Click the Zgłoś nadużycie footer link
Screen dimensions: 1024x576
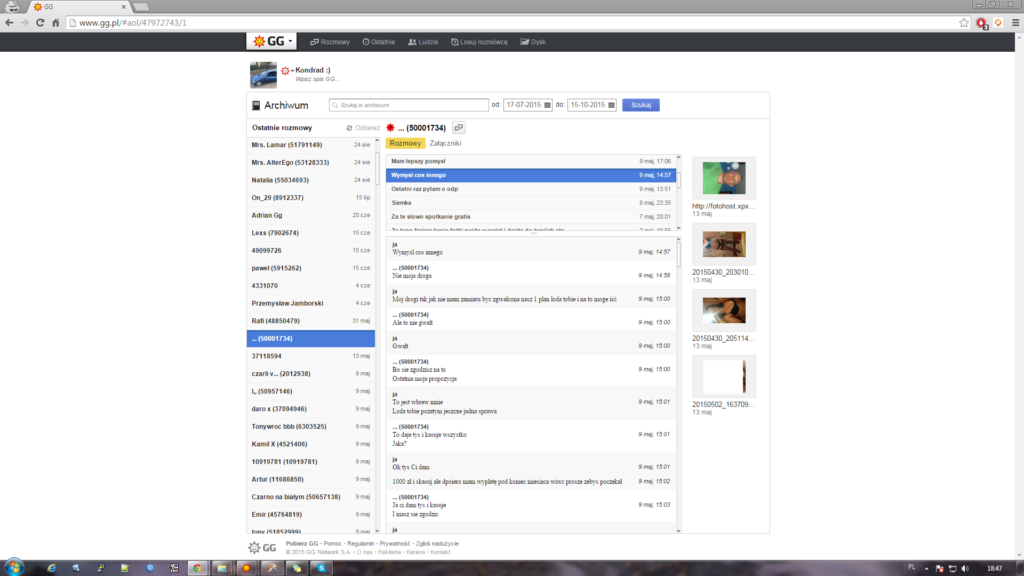coord(437,544)
